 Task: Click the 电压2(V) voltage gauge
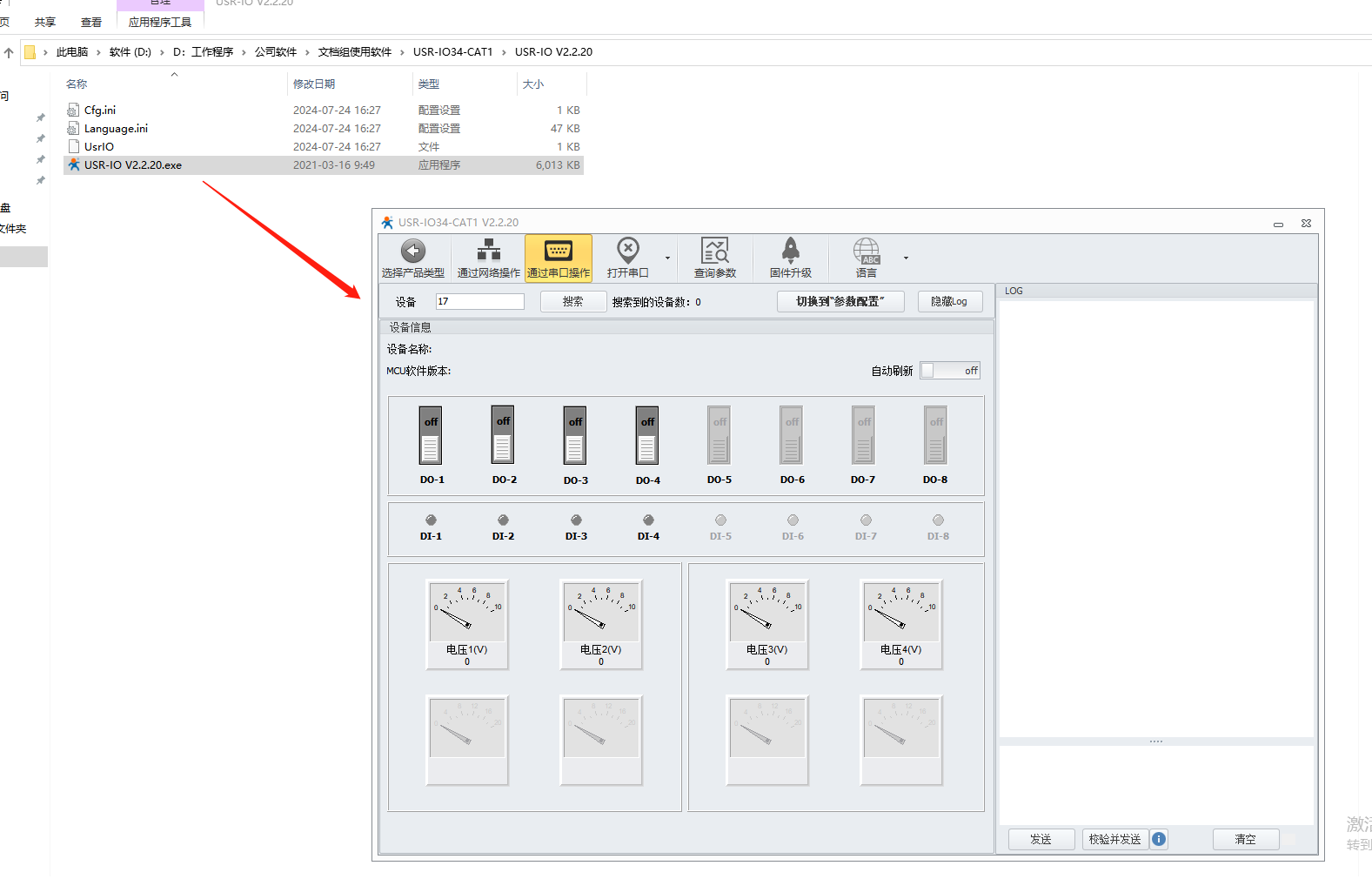tap(601, 625)
